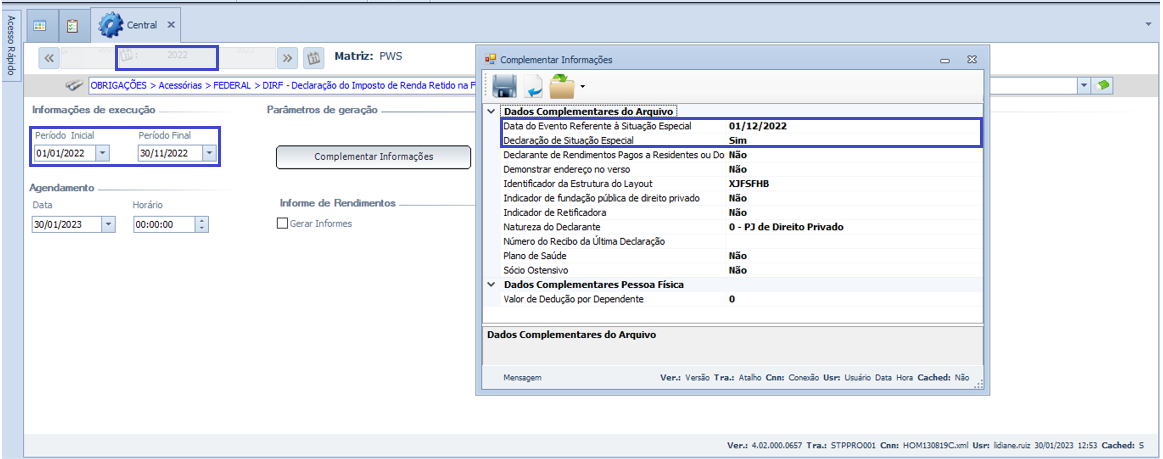Viewport: 1163px width, 459px height.
Task: Collapse Dados Complementares Pessoa Física section
Action: tap(490, 285)
